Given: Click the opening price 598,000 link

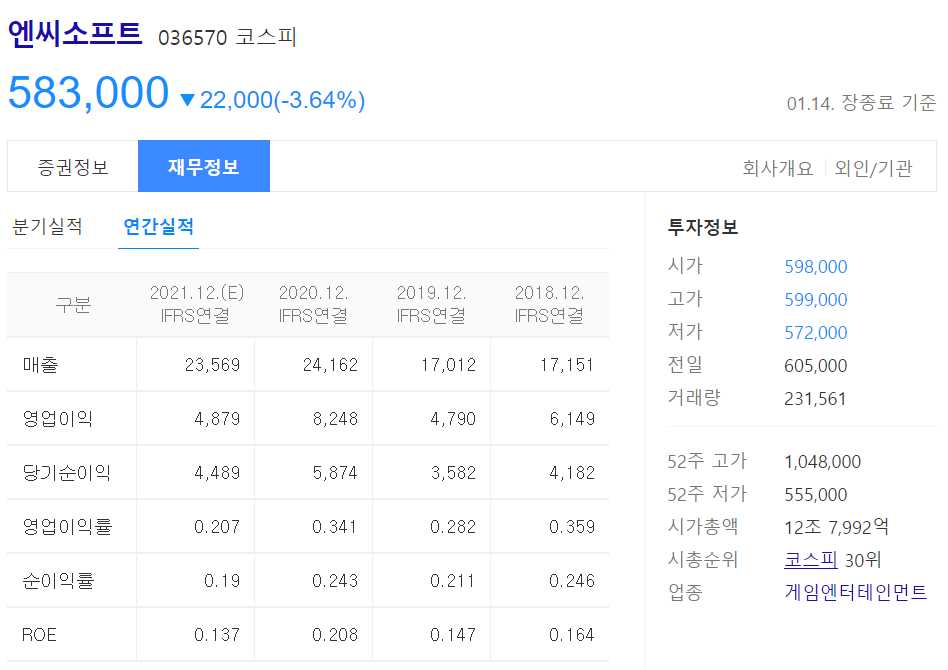Looking at the screenshot, I should tap(814, 267).
